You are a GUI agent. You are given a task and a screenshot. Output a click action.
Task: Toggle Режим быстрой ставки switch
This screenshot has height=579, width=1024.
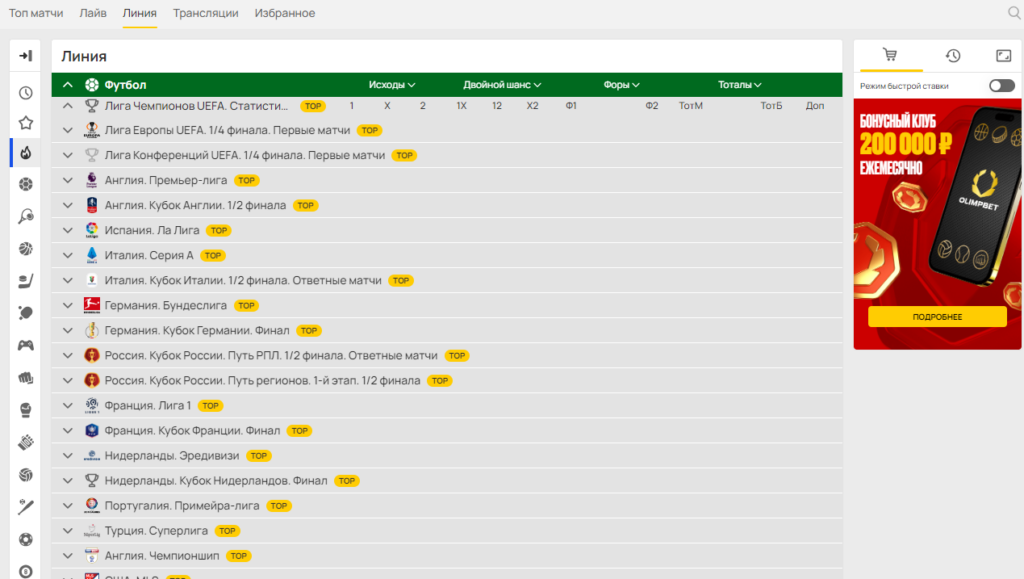point(1001,86)
